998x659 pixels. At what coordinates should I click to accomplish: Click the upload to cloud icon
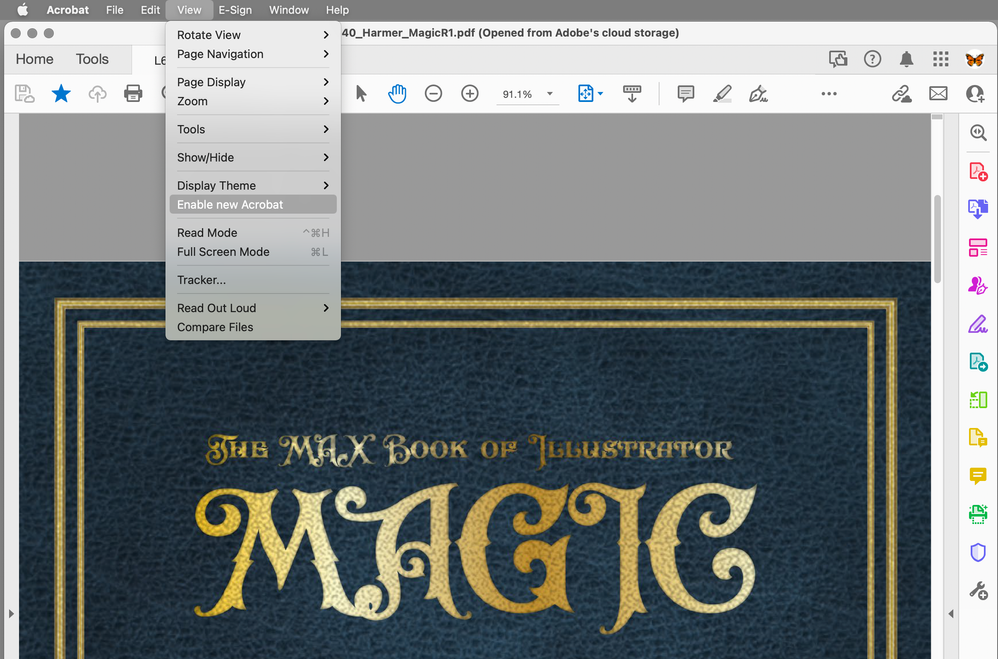(x=97, y=94)
